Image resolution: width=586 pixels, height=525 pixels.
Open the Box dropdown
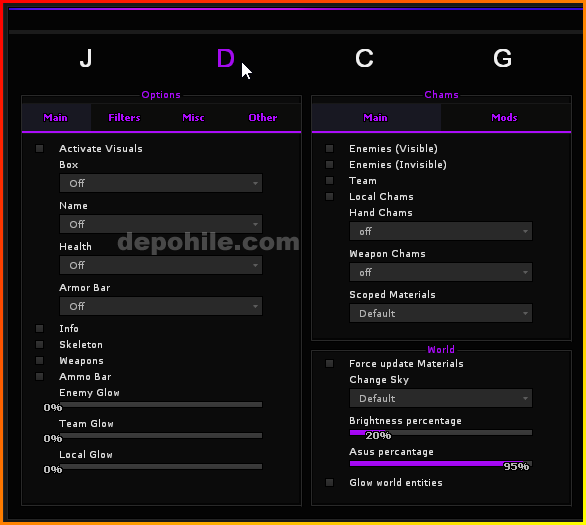tap(161, 183)
